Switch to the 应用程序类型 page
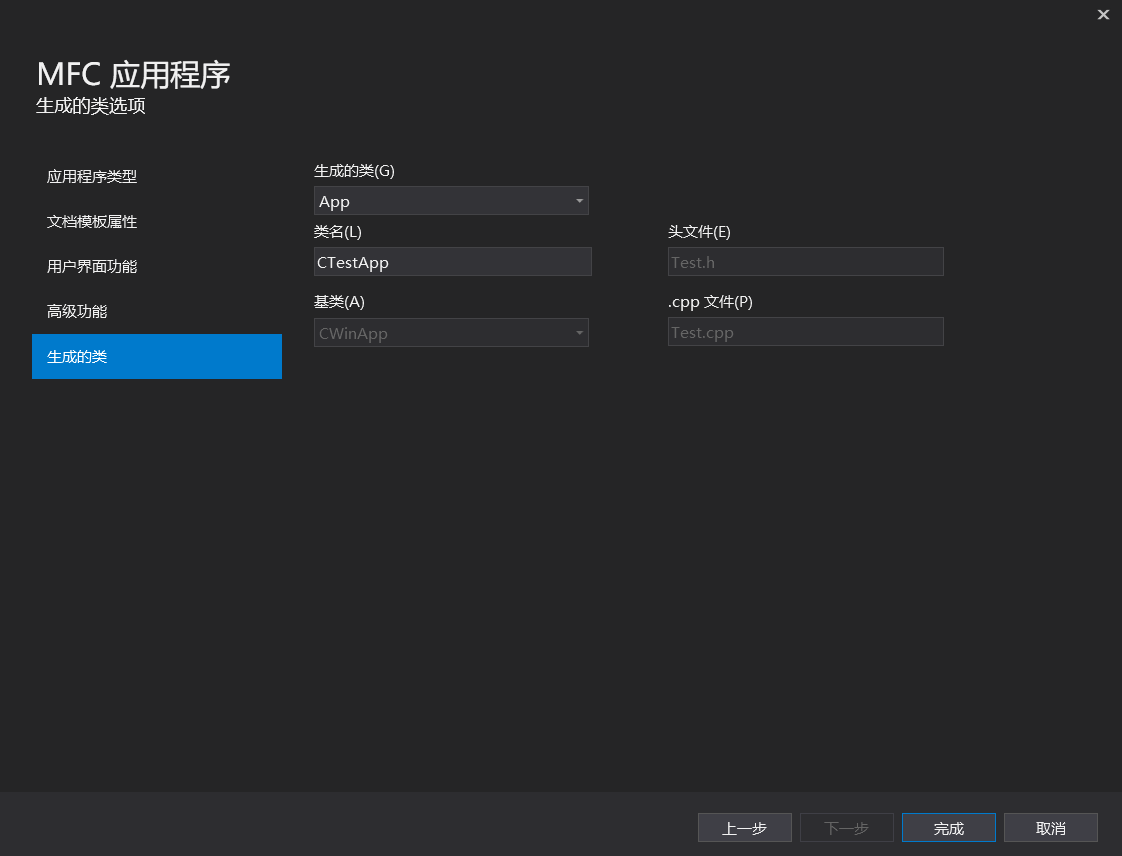The image size is (1122, 856). pyautogui.click(x=91, y=176)
